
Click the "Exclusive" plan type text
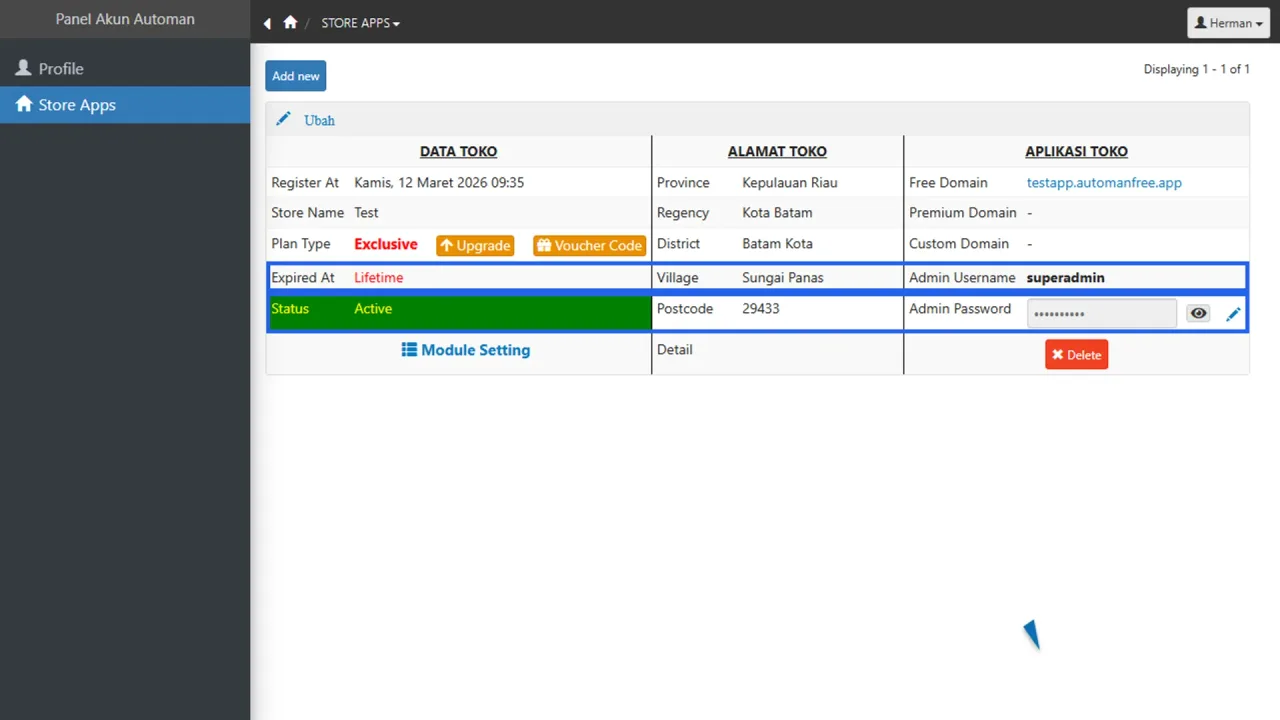coord(385,244)
